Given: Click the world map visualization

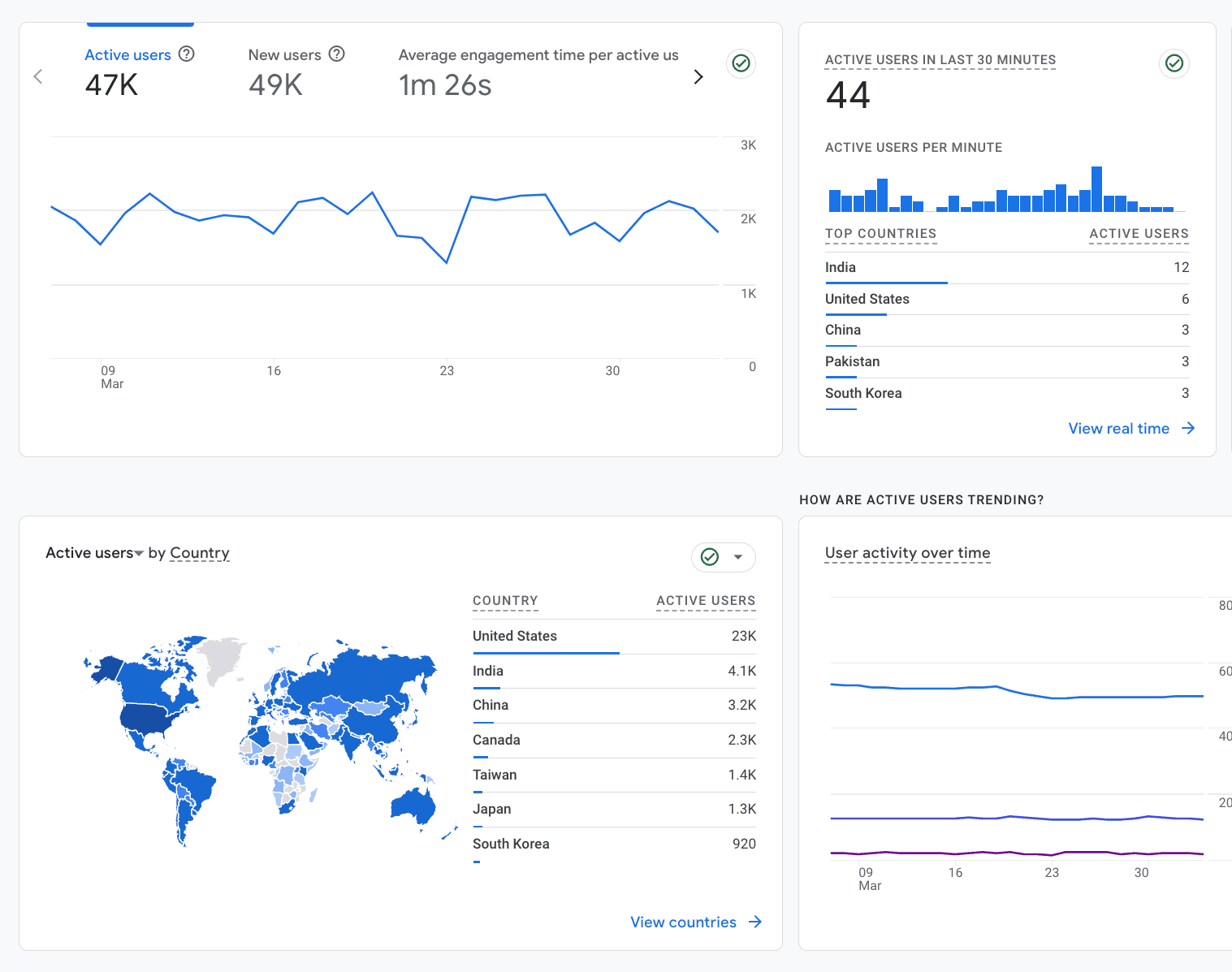Looking at the screenshot, I should 270,741.
